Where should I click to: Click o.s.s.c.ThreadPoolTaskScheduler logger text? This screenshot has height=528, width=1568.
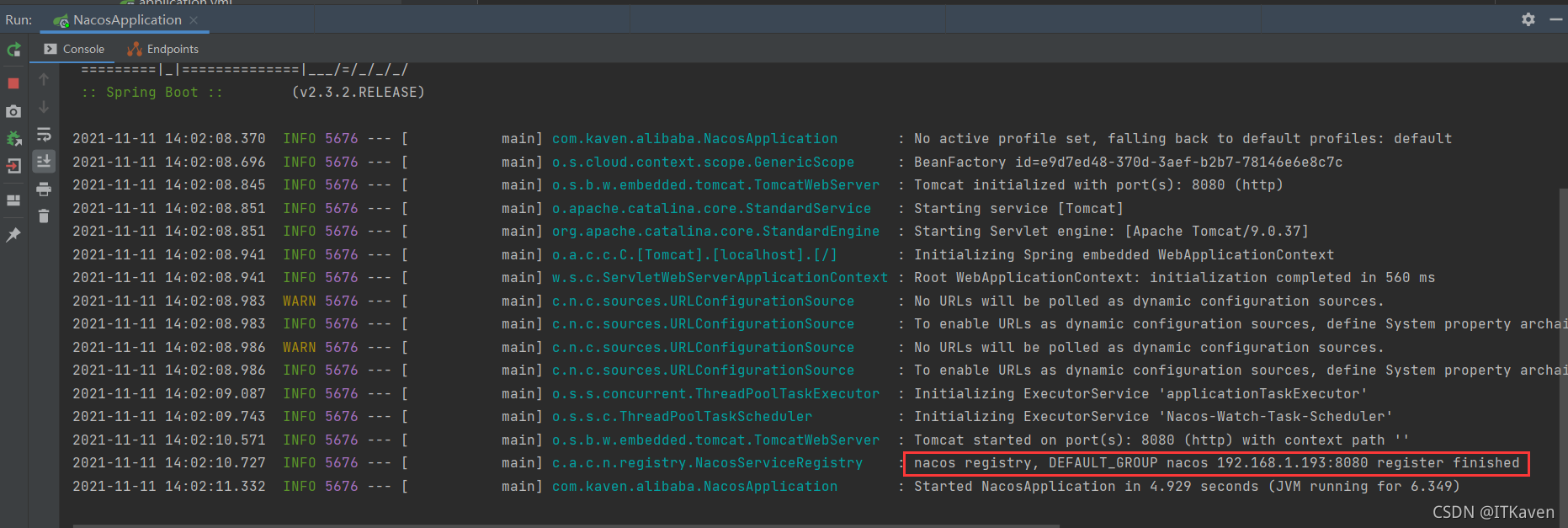point(682,416)
